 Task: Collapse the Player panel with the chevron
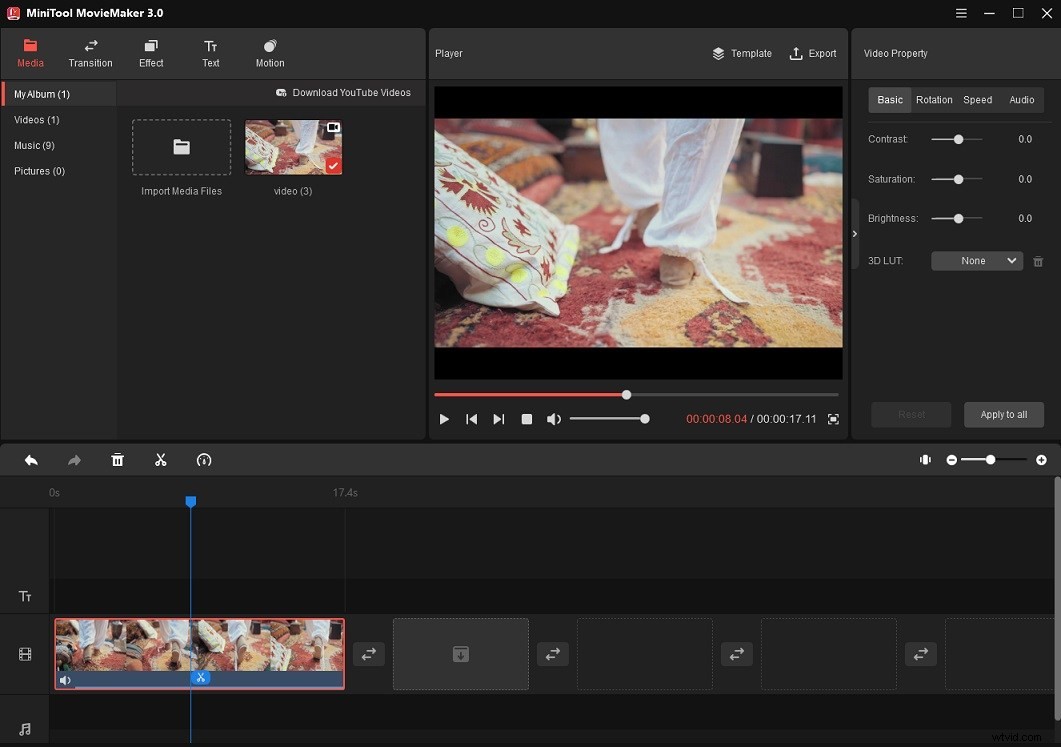pyautogui.click(x=854, y=234)
